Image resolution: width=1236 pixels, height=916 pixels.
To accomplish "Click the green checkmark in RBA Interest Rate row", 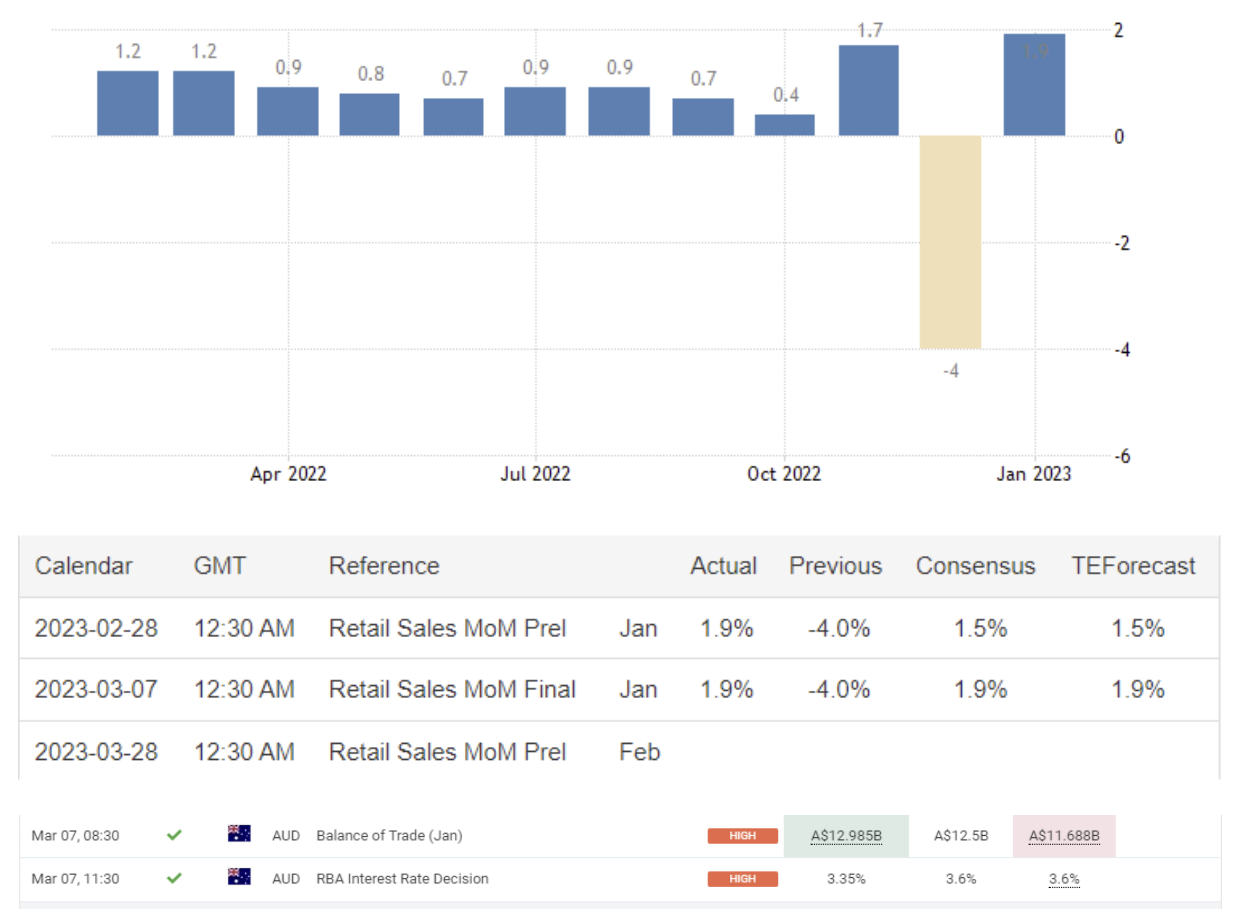I will pyautogui.click(x=174, y=879).
